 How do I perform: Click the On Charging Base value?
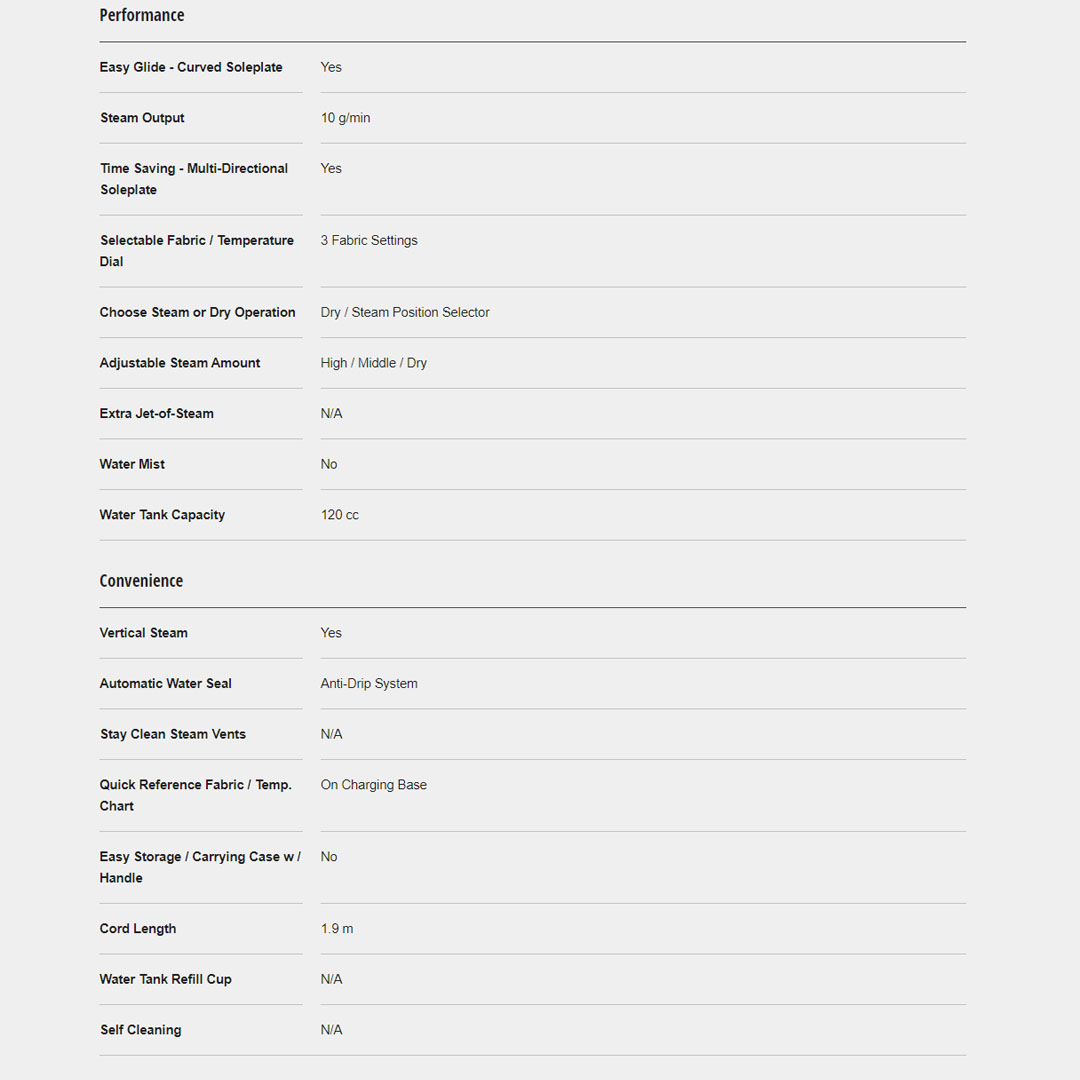click(373, 785)
